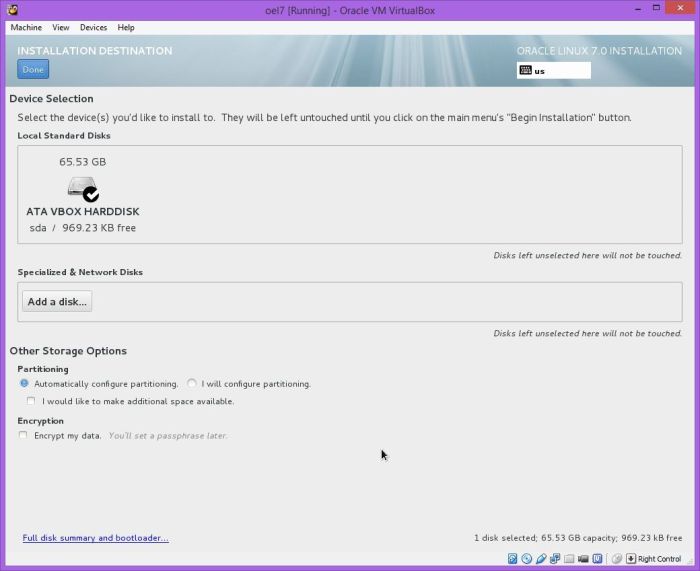Click the USB devices status icon

click(x=540, y=559)
